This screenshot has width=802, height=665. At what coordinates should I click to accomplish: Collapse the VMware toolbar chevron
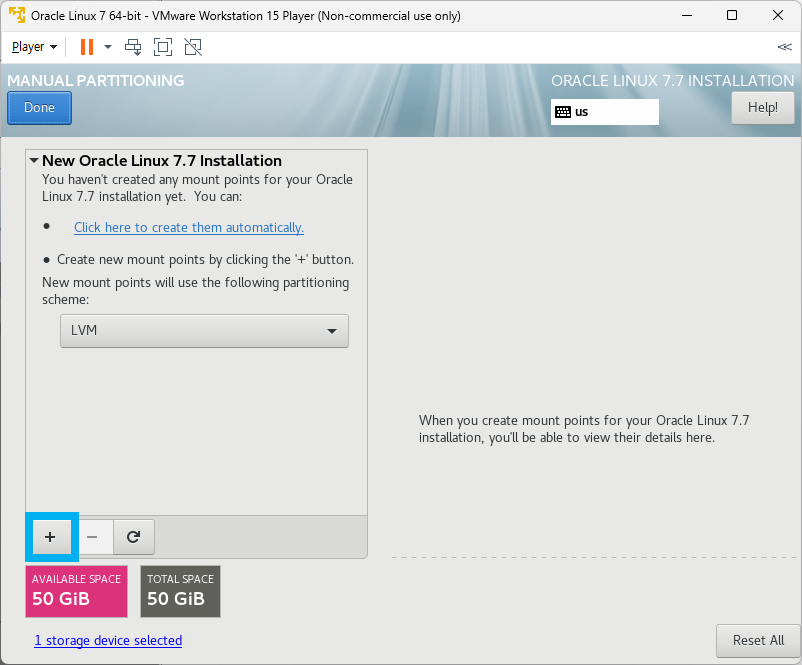[784, 47]
